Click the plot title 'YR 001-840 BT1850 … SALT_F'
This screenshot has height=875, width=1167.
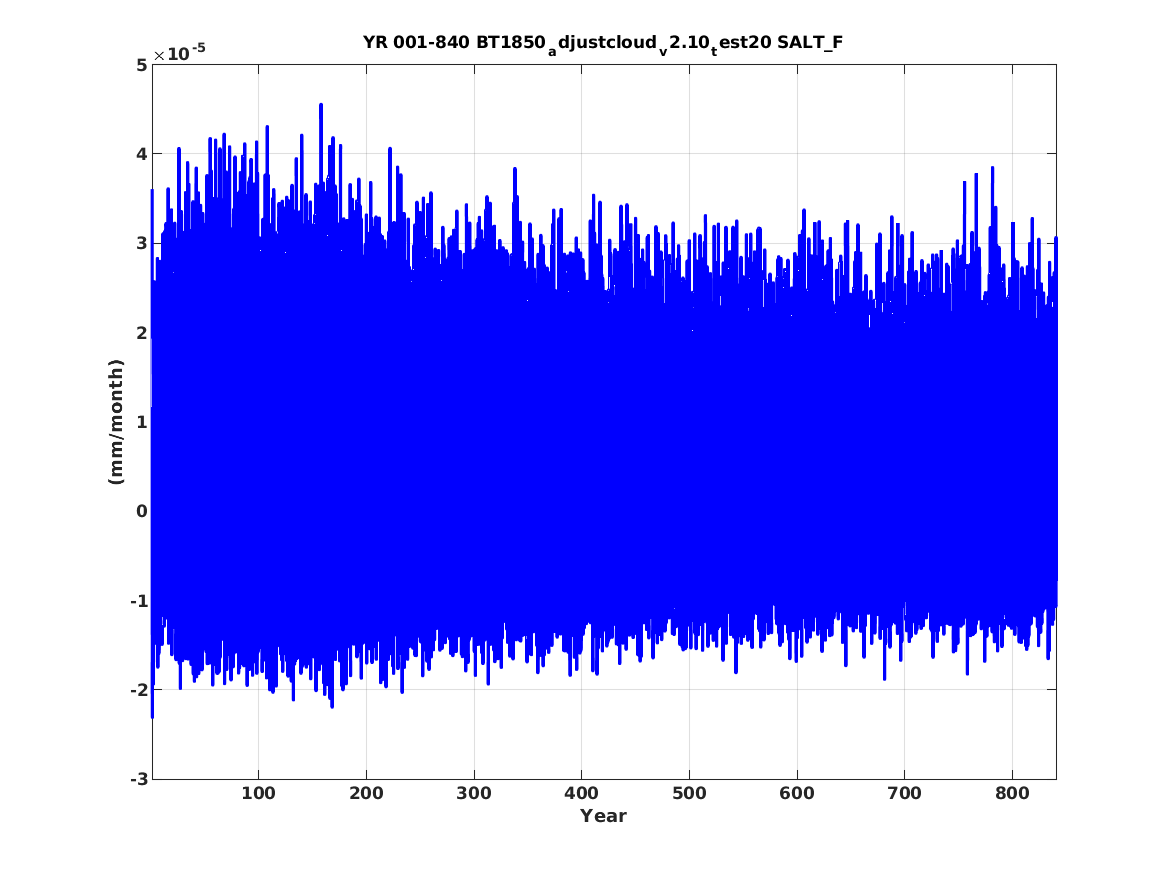tap(603, 43)
